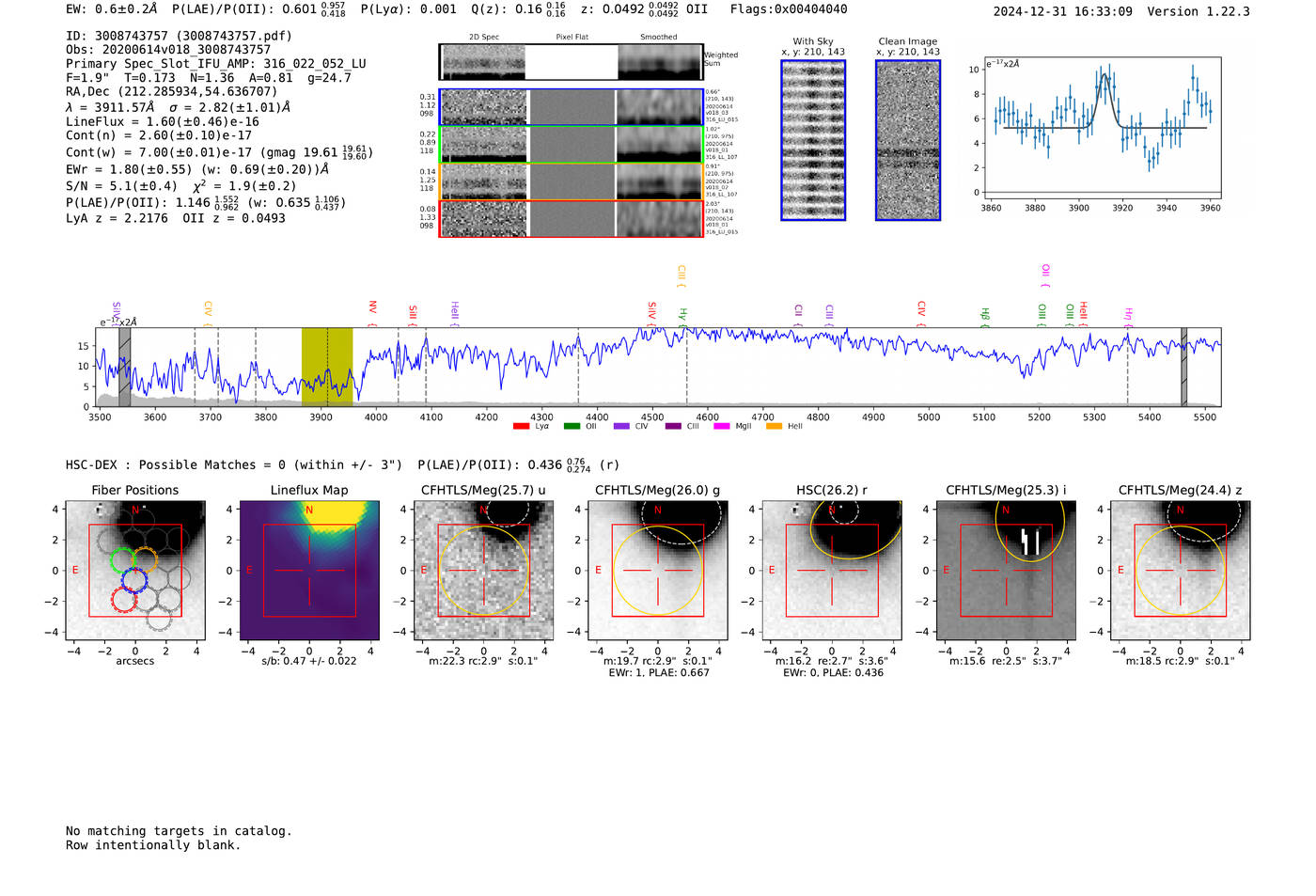
Task: Click the "Smoothed" column header
Action: [x=659, y=38]
